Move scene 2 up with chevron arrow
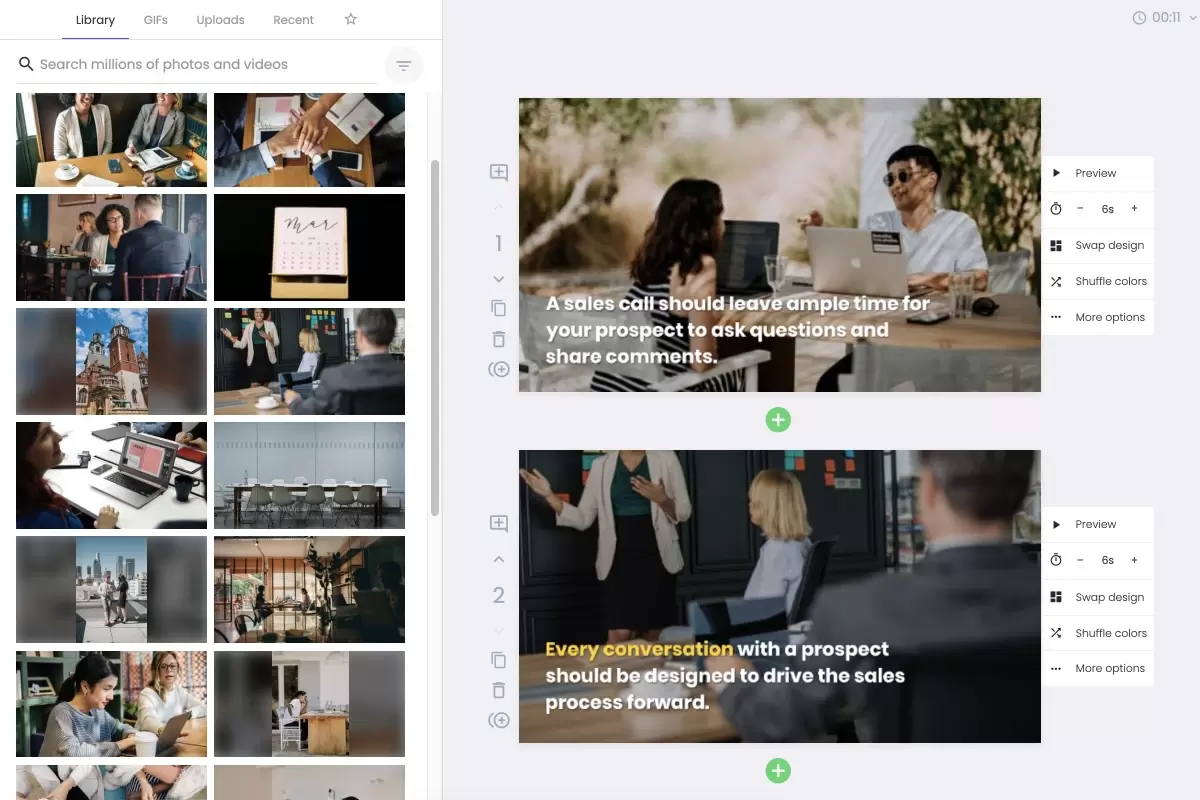 tap(498, 559)
